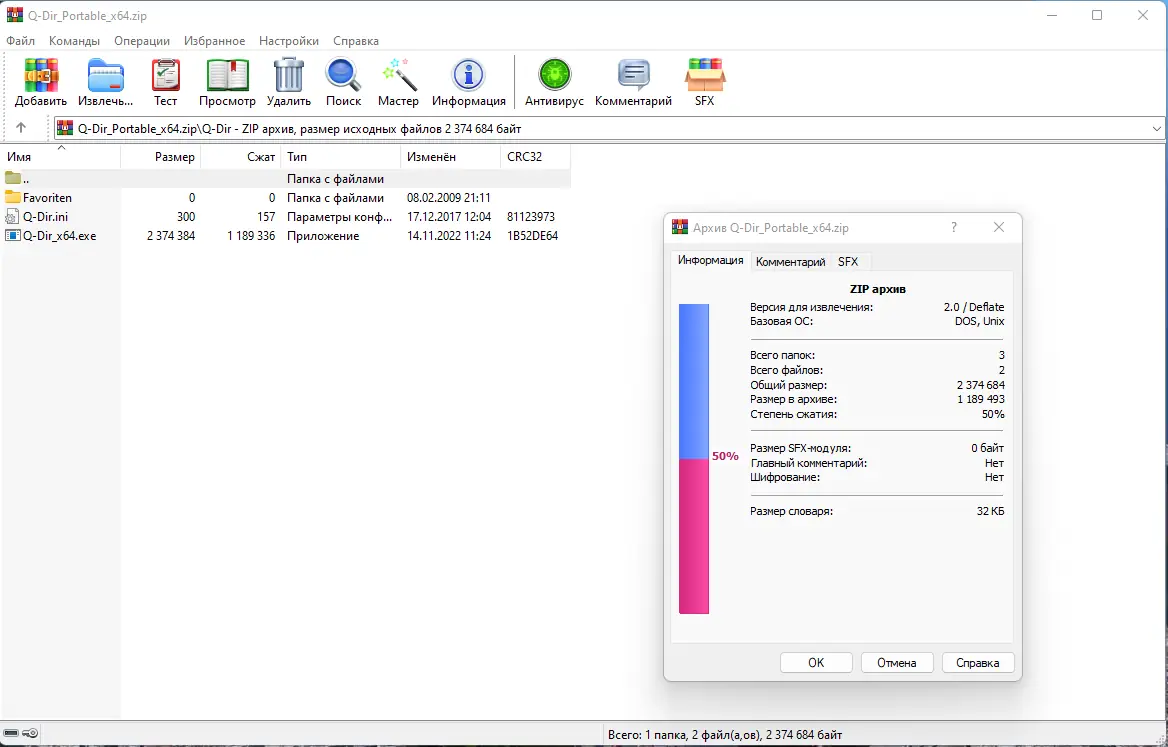Viewport: 1168px width, 747px height.
Task: Sort by the Тип column header
Action: point(340,157)
